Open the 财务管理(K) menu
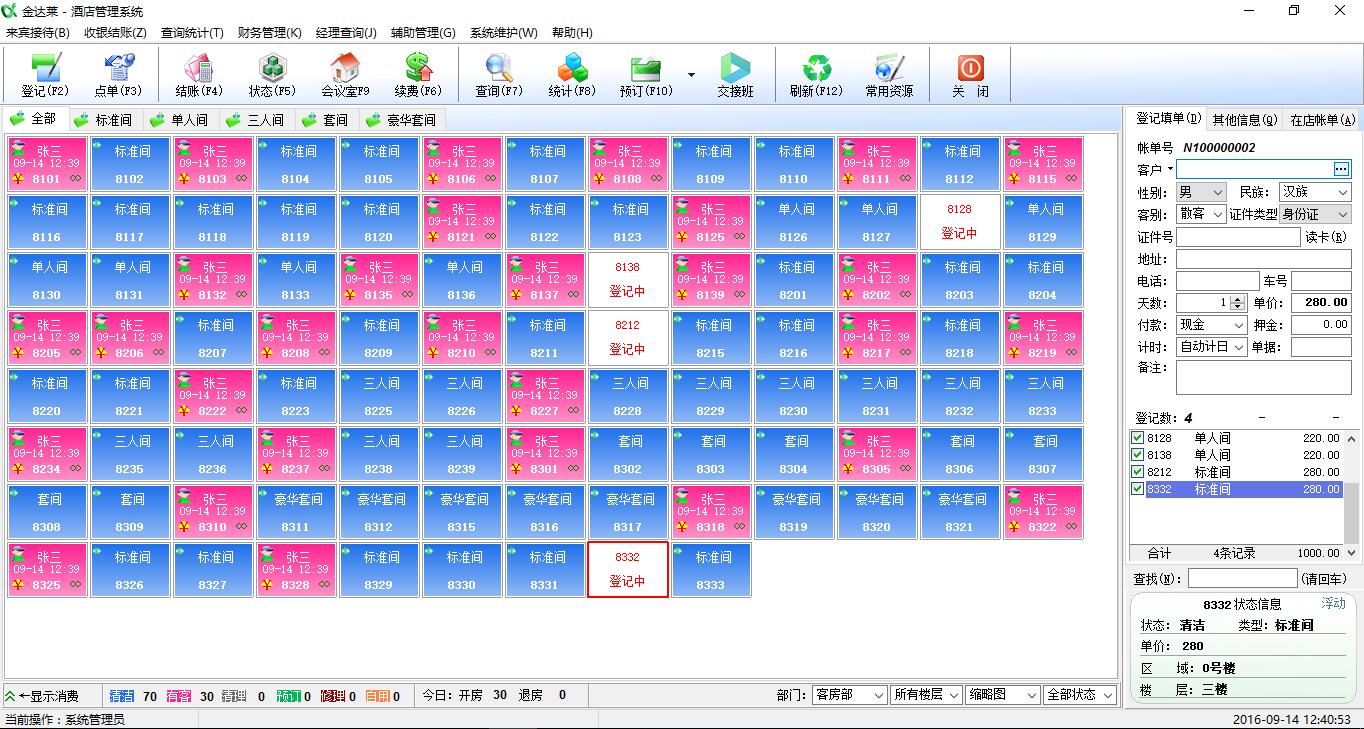Screen dimensions: 1364x729 (270, 33)
